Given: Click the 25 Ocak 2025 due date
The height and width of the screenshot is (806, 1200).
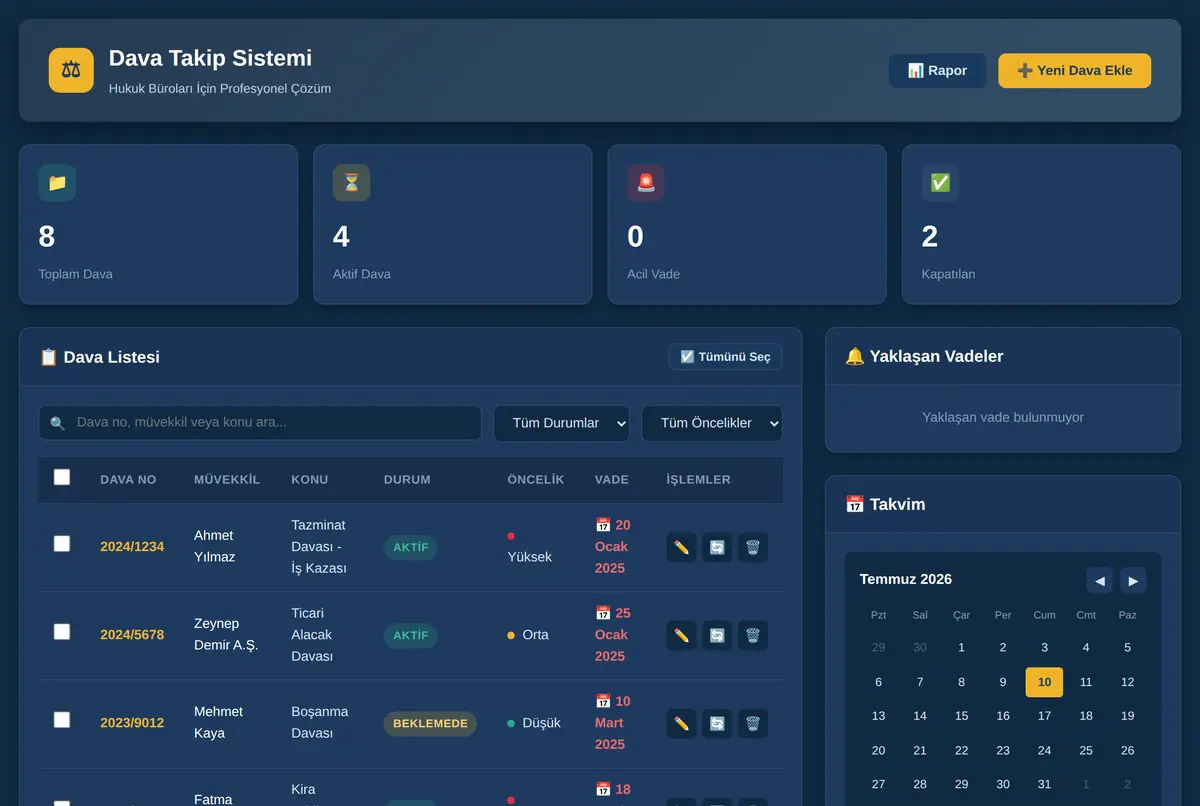Looking at the screenshot, I should (x=613, y=635).
